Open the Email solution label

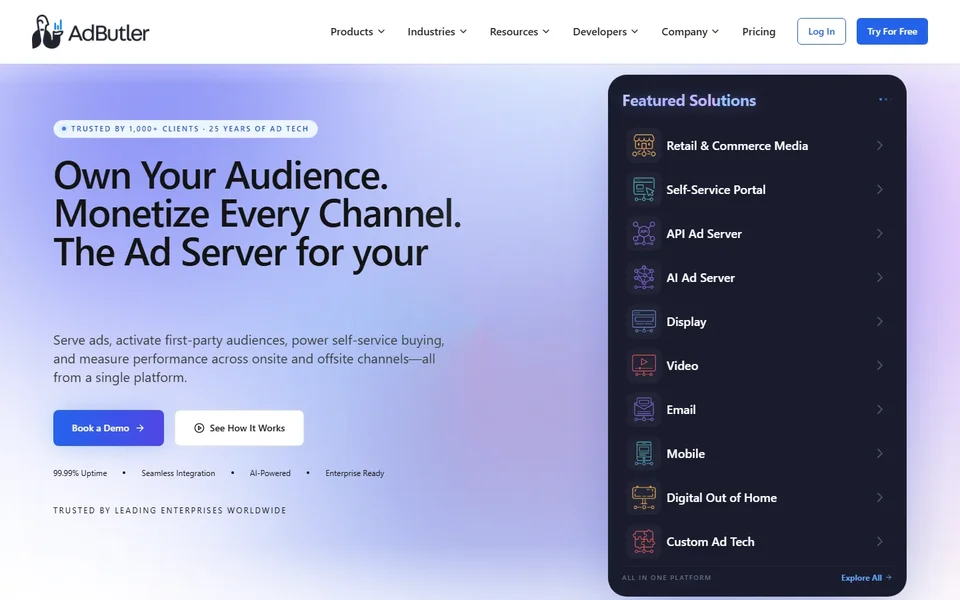click(x=681, y=410)
